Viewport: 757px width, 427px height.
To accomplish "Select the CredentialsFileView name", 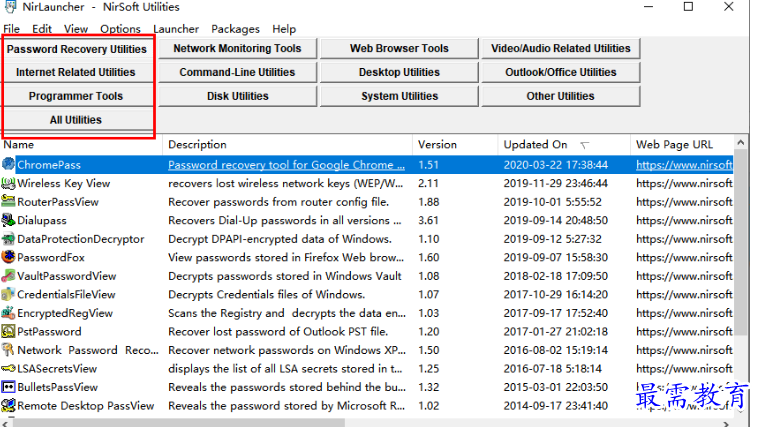I will [66, 294].
